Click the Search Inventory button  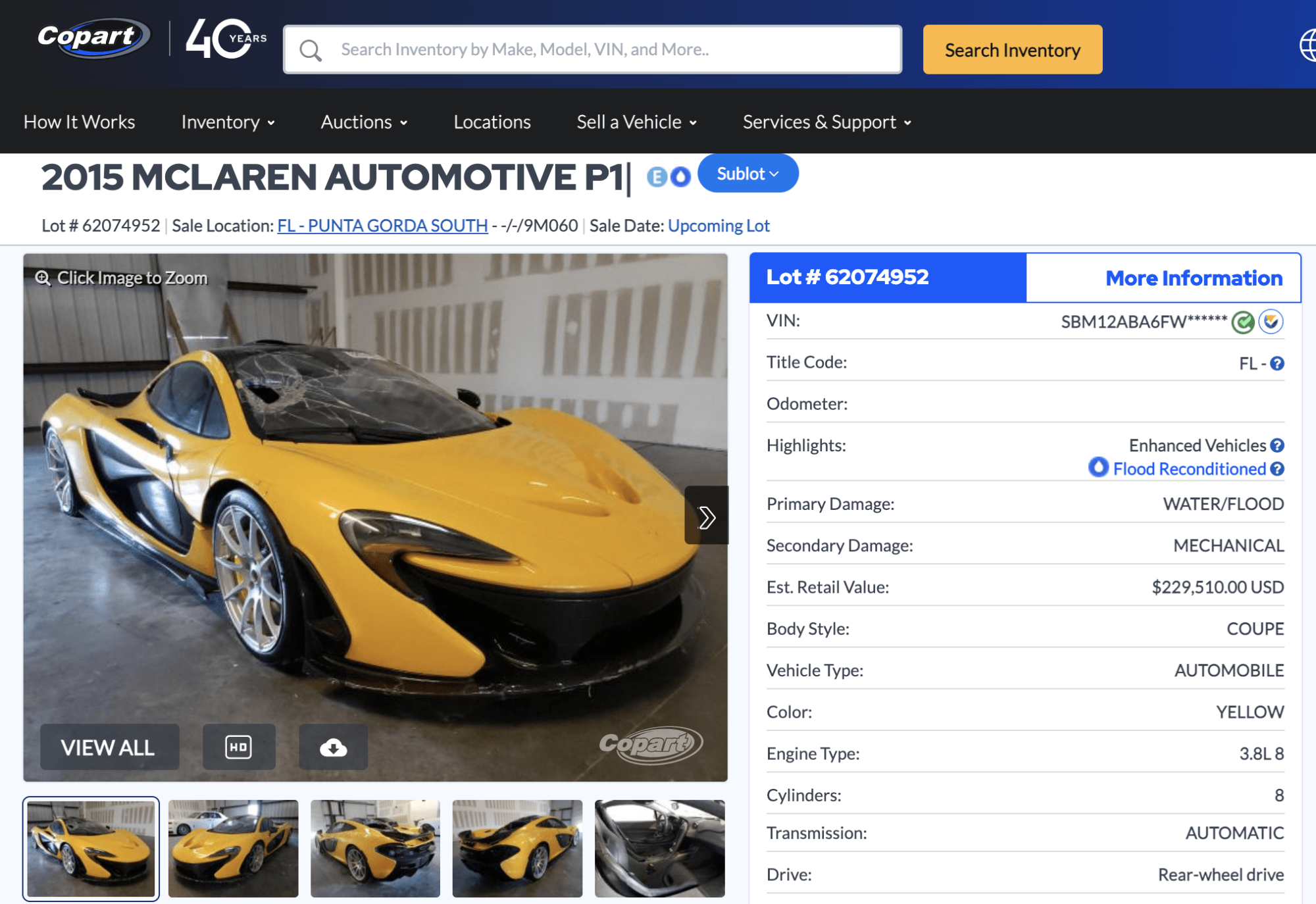coord(1013,50)
